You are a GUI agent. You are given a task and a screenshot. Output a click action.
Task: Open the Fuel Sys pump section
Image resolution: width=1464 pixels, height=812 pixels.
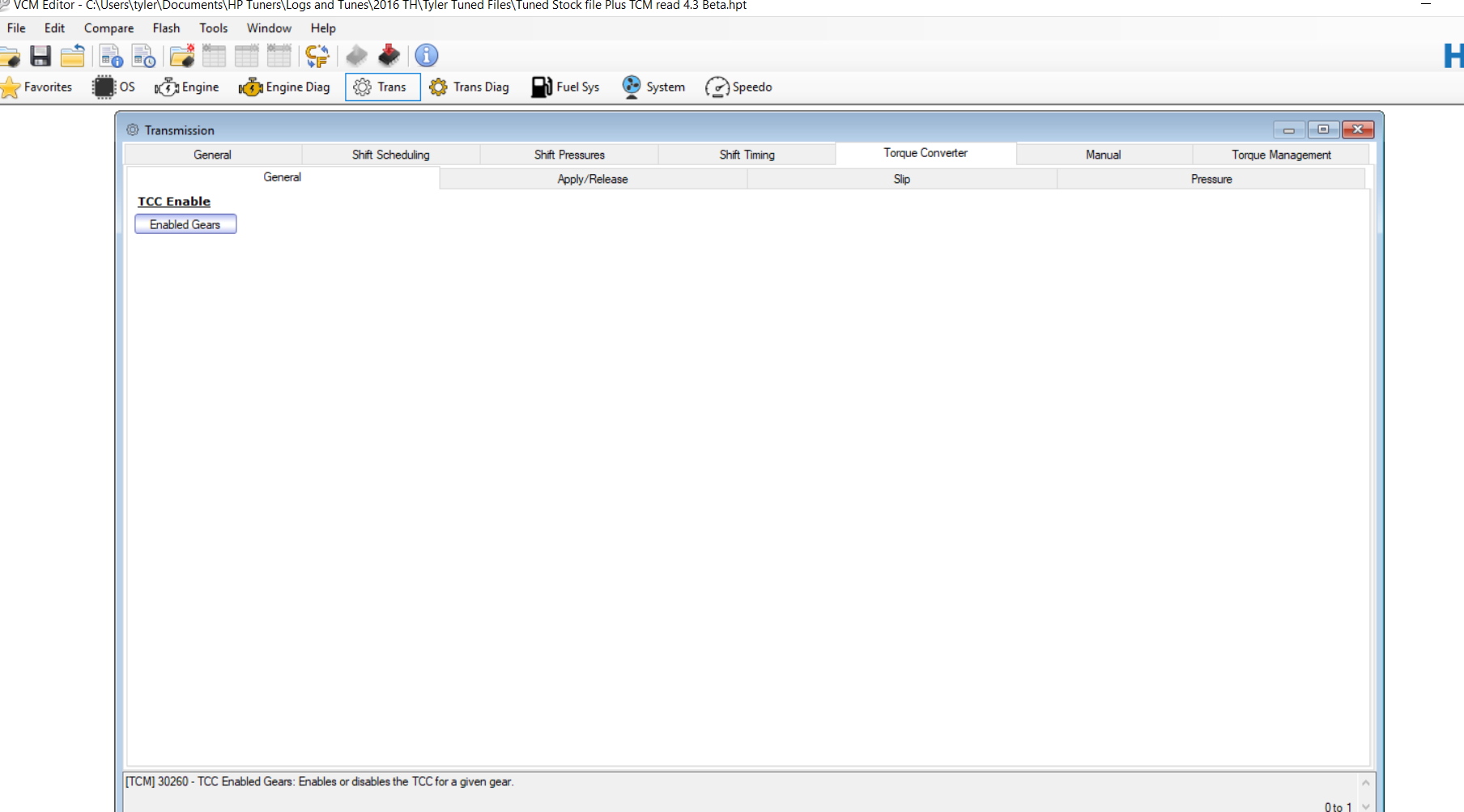click(565, 87)
